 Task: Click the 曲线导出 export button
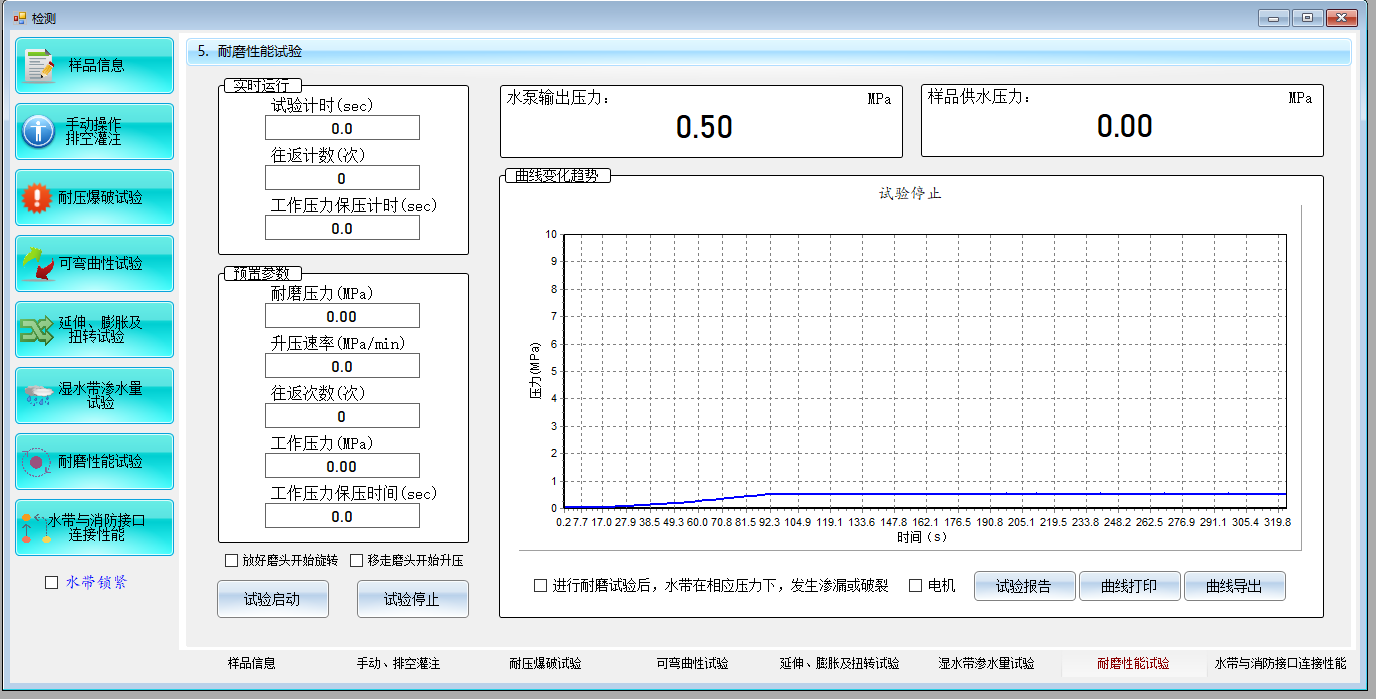click(x=1234, y=586)
